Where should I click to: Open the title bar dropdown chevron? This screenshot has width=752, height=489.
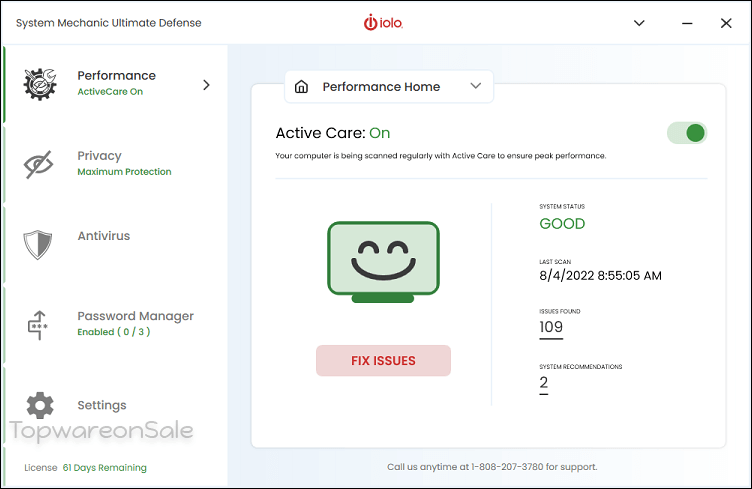639,23
